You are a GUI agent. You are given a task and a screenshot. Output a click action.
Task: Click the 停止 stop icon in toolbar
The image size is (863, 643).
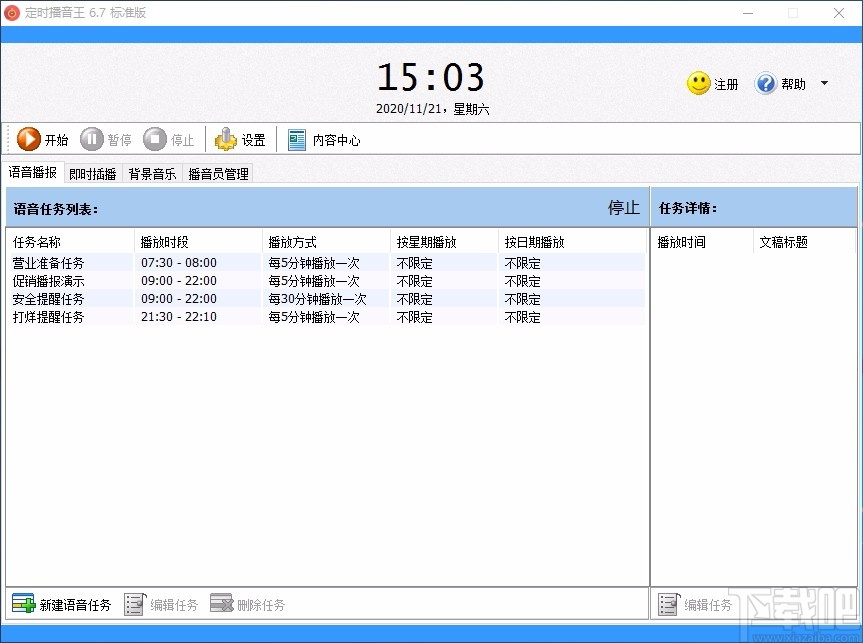[154, 139]
